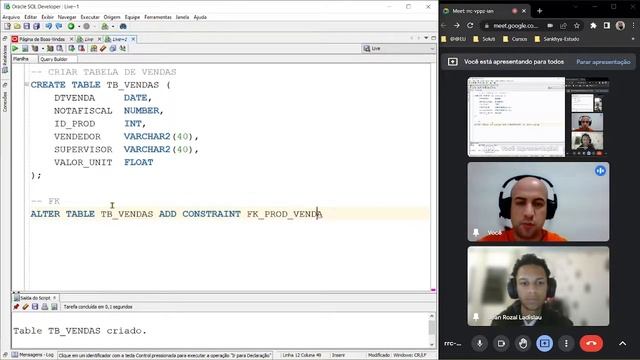Image resolution: width=640 pixels, height=360 pixels.
Task: Open the Chrome profile avatar
Action: 620,25
